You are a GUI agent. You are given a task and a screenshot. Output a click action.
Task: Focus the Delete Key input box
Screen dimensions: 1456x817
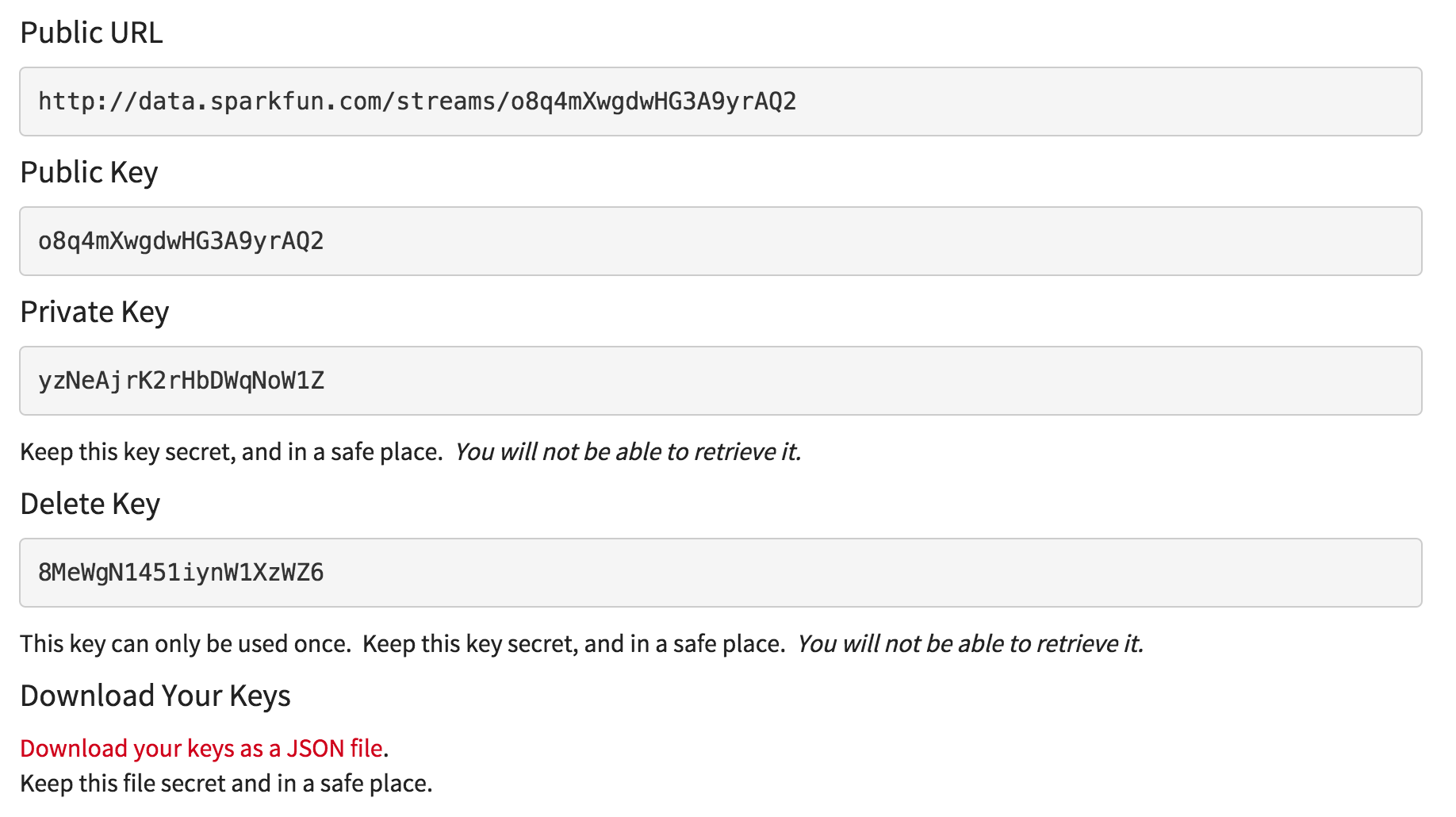coord(720,573)
